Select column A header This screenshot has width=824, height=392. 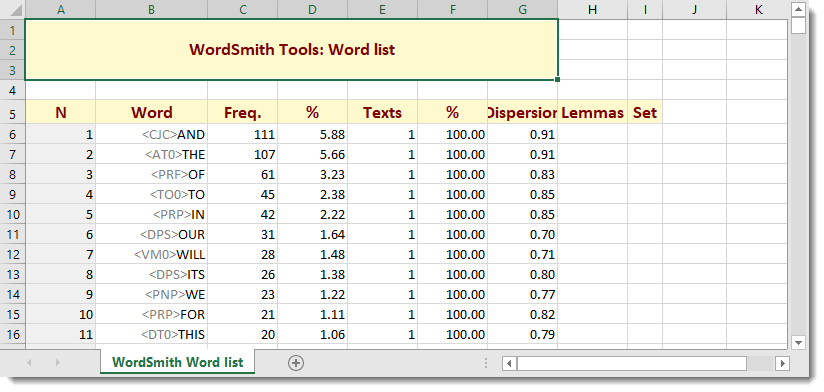[60, 9]
